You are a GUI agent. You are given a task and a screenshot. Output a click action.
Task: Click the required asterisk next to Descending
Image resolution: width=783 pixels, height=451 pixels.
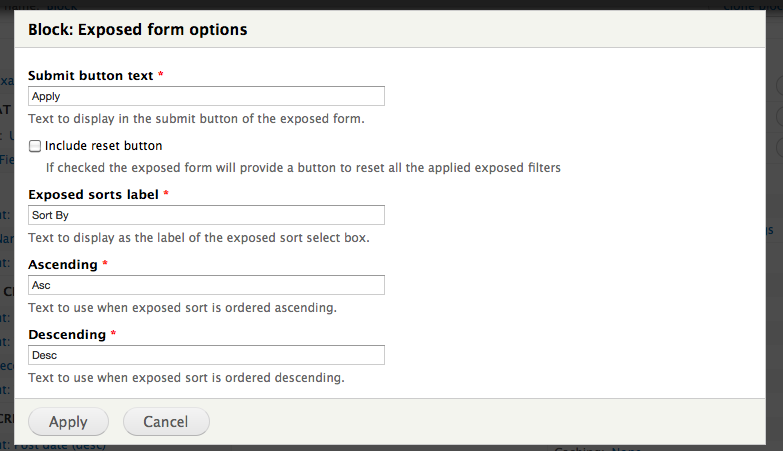(113, 334)
